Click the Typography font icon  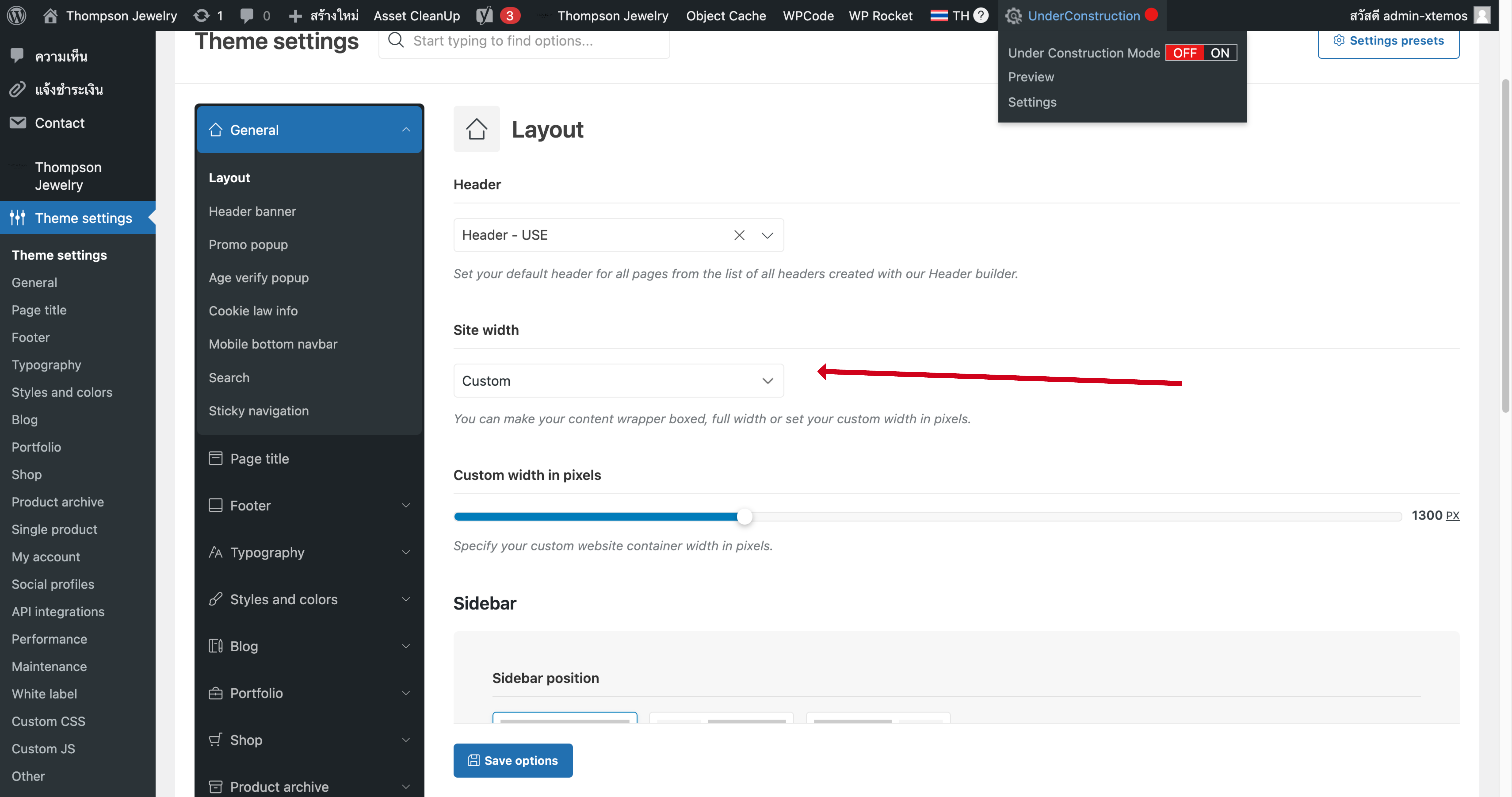pyautogui.click(x=215, y=552)
